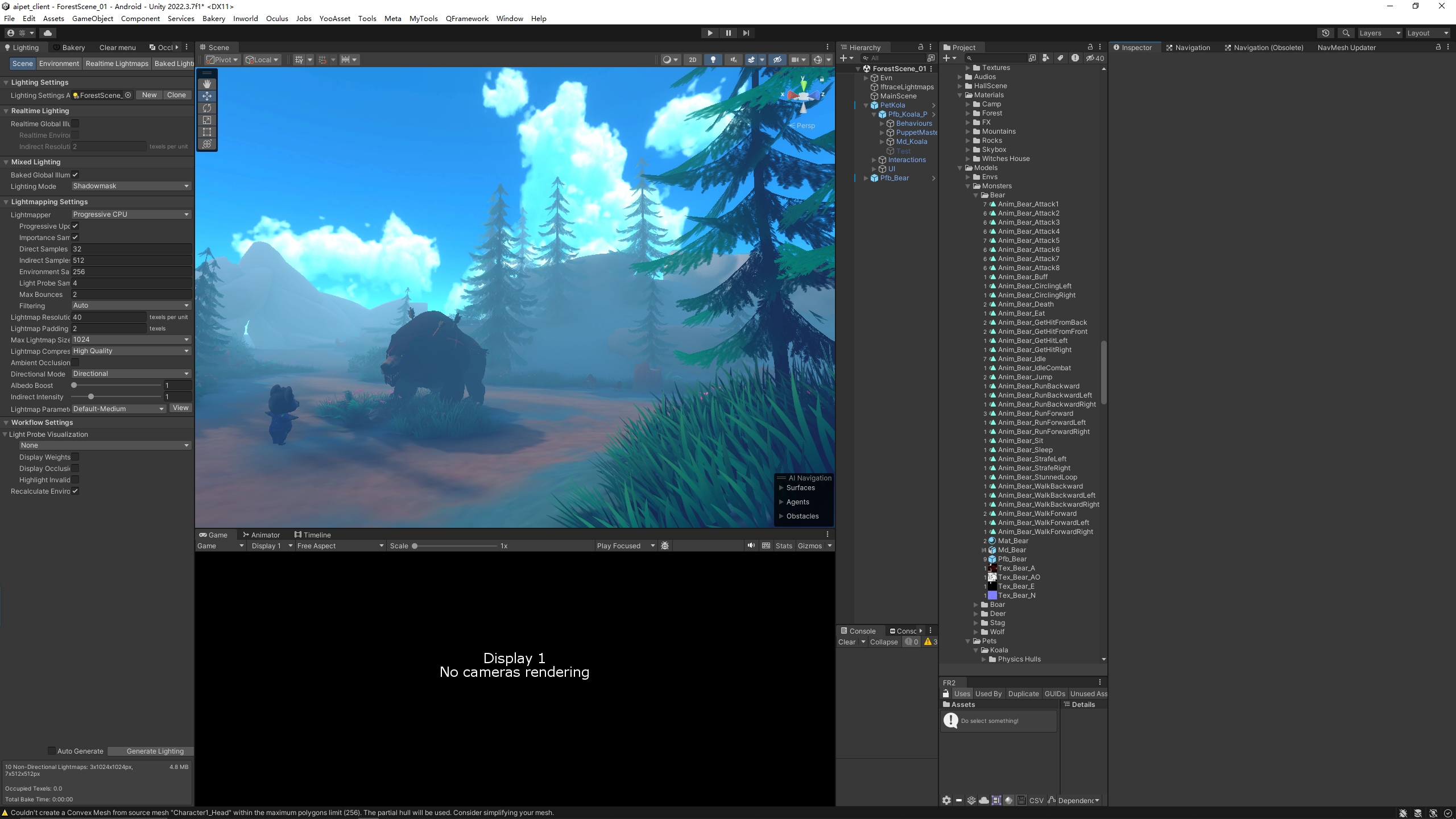Disable Baked Global Illumination checkbox

click(x=75, y=175)
